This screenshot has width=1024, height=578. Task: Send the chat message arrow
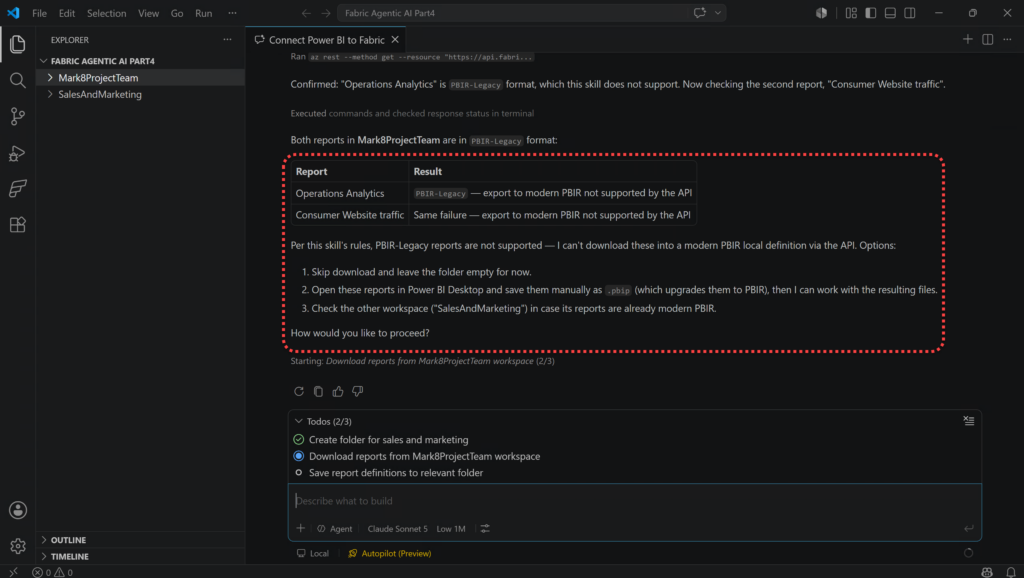click(968, 528)
